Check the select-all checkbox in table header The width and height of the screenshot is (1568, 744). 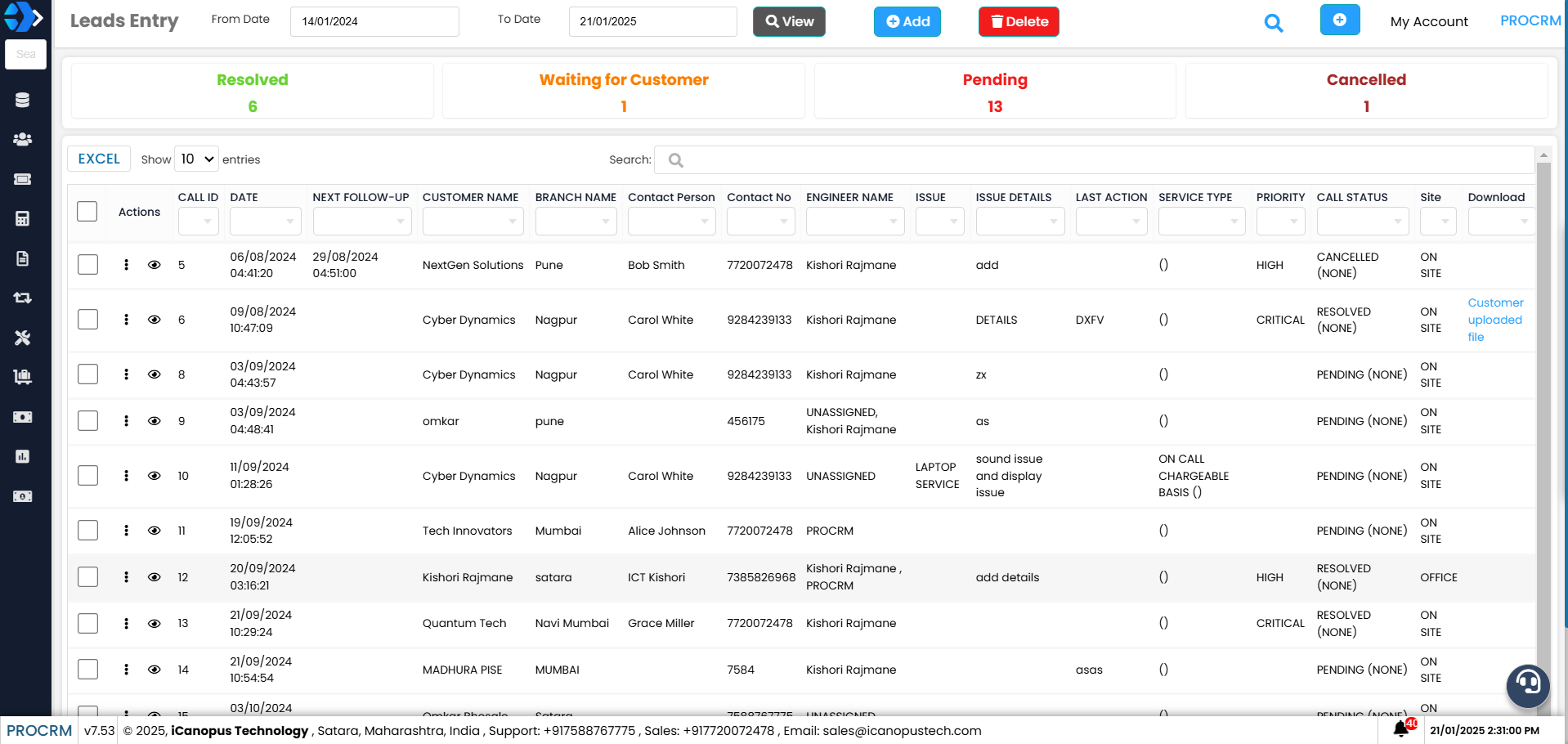coord(87,212)
